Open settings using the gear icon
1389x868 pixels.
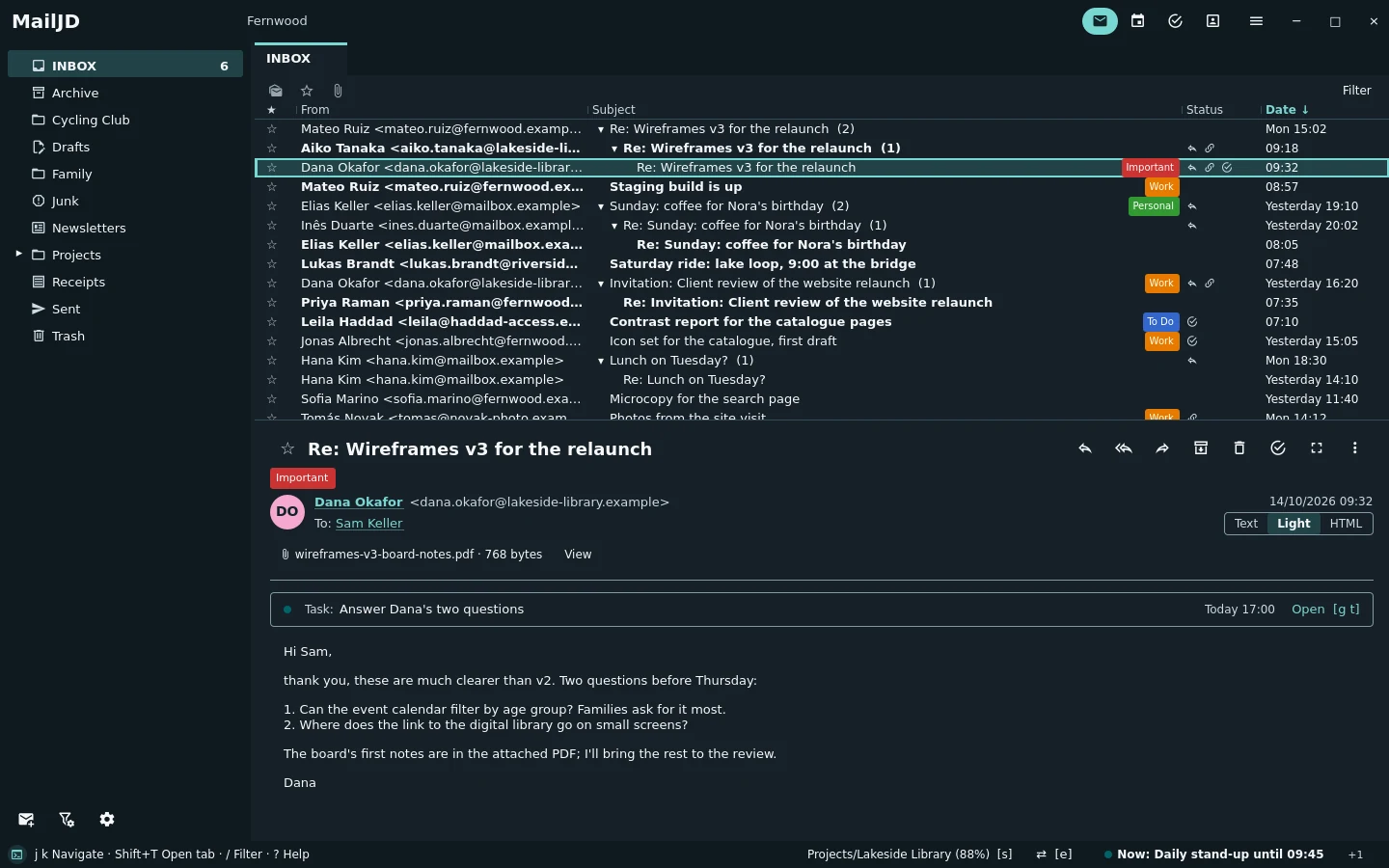tap(107, 820)
